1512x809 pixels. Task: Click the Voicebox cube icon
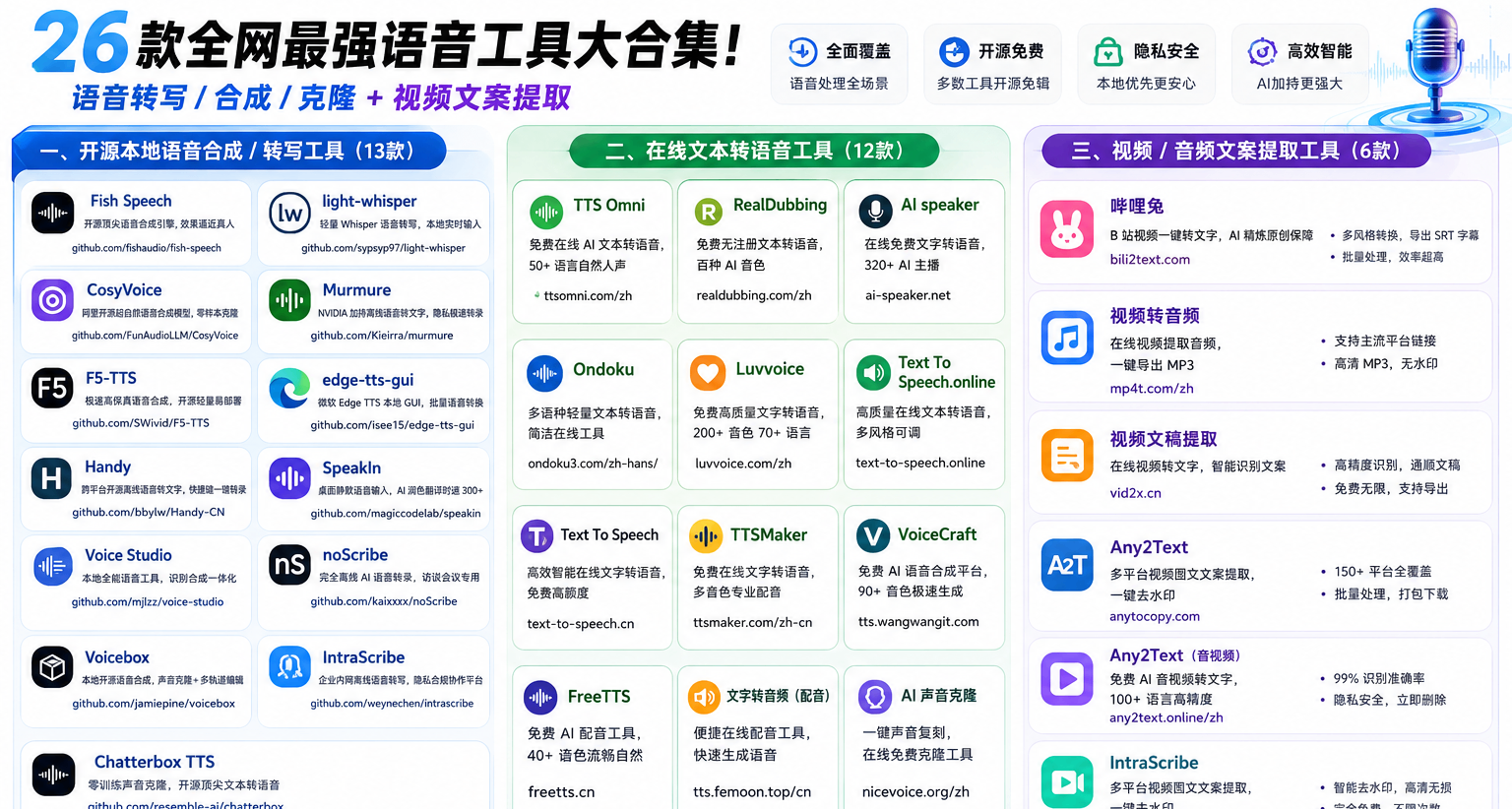52,667
